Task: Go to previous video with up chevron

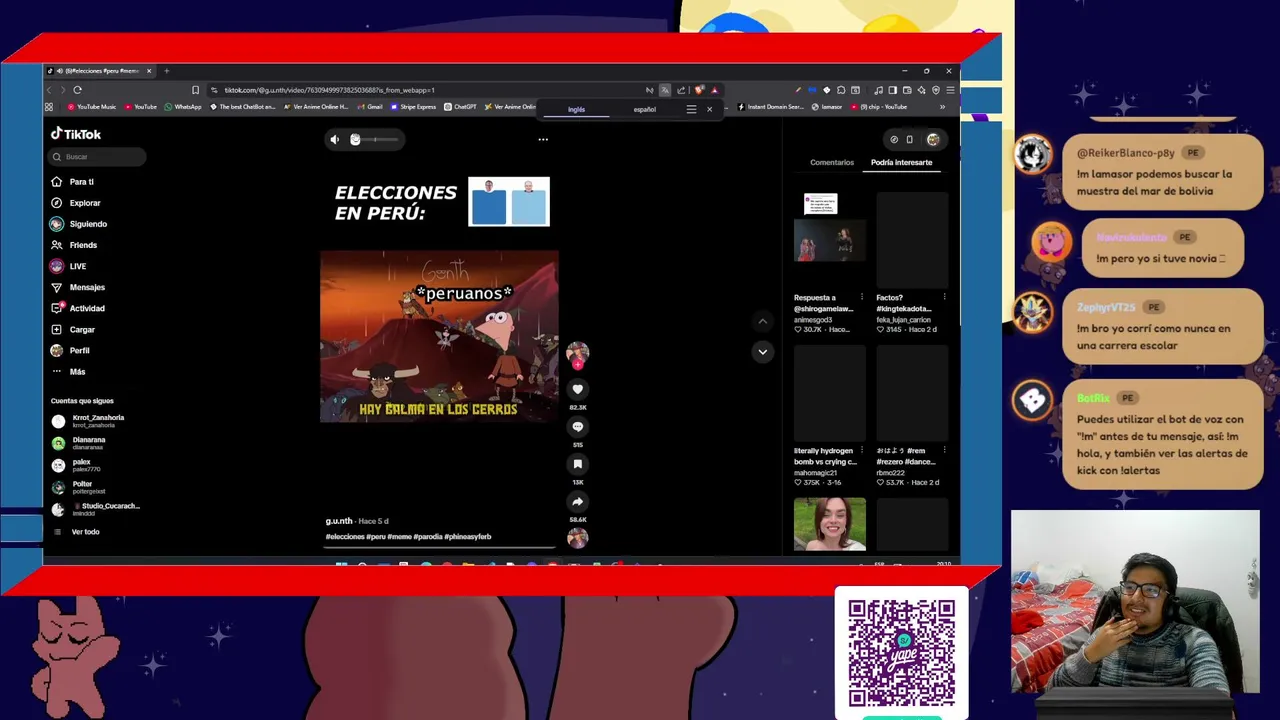Action: (762, 321)
